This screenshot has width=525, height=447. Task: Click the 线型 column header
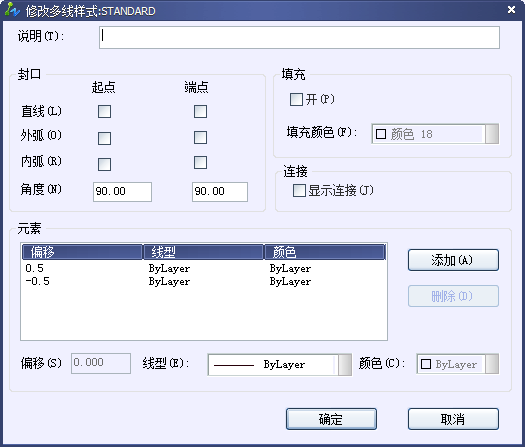pyautogui.click(x=204, y=252)
